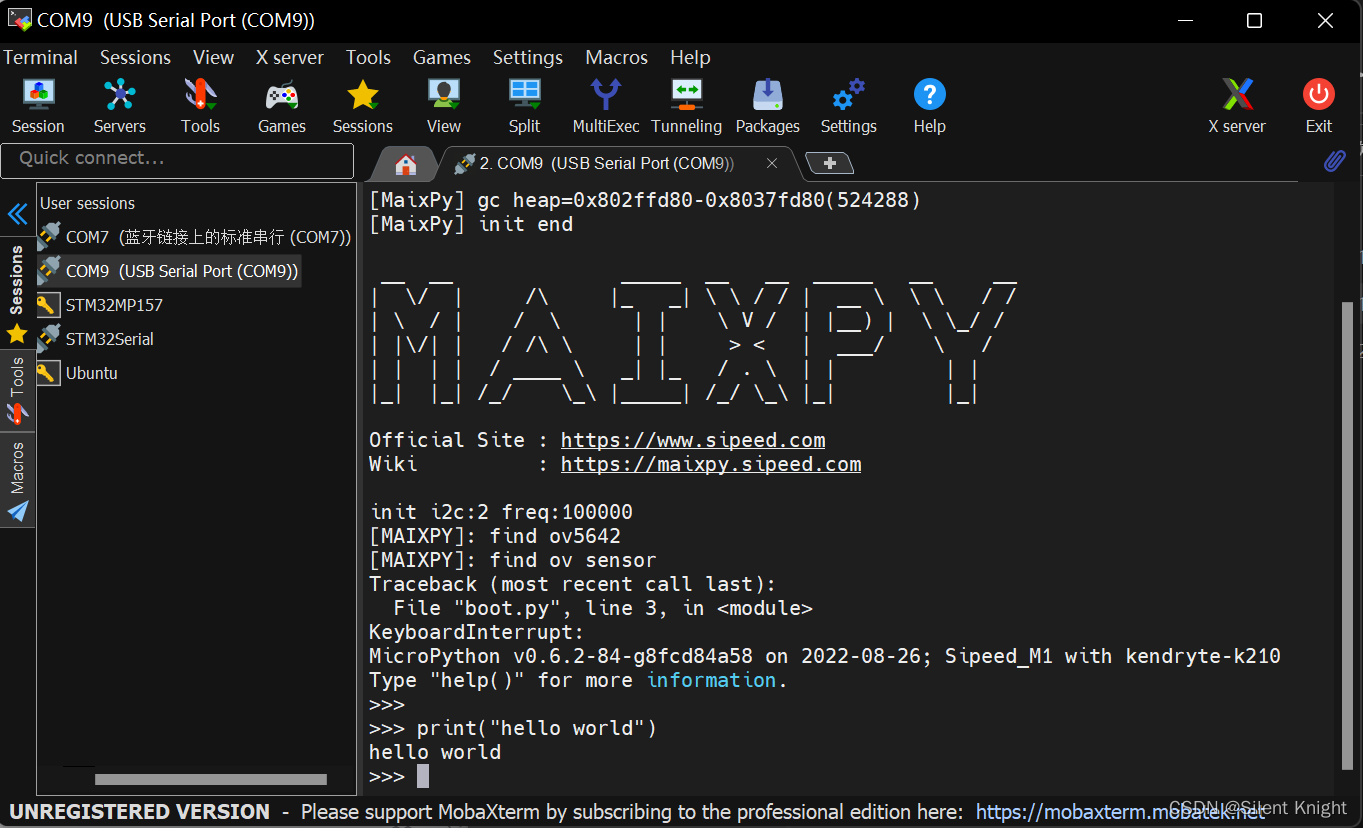Click the Settings gears toolbar icon
The width and height of the screenshot is (1363, 828).
[848, 106]
